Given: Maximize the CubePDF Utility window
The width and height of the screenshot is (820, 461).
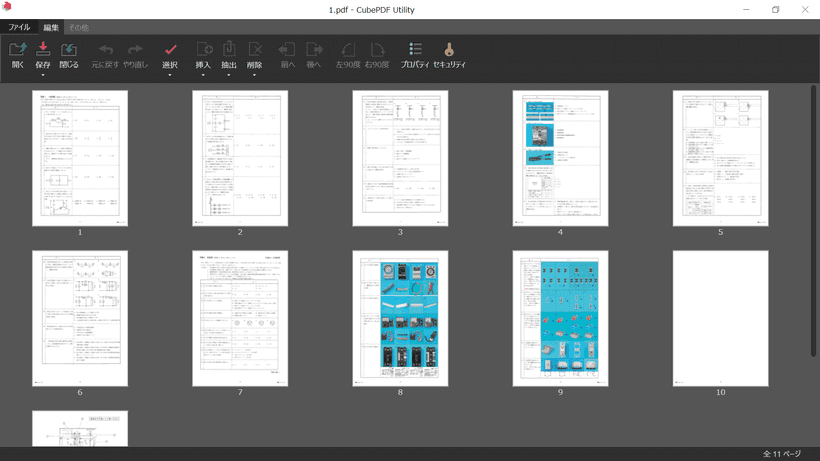Looking at the screenshot, I should pyautogui.click(x=776, y=9).
